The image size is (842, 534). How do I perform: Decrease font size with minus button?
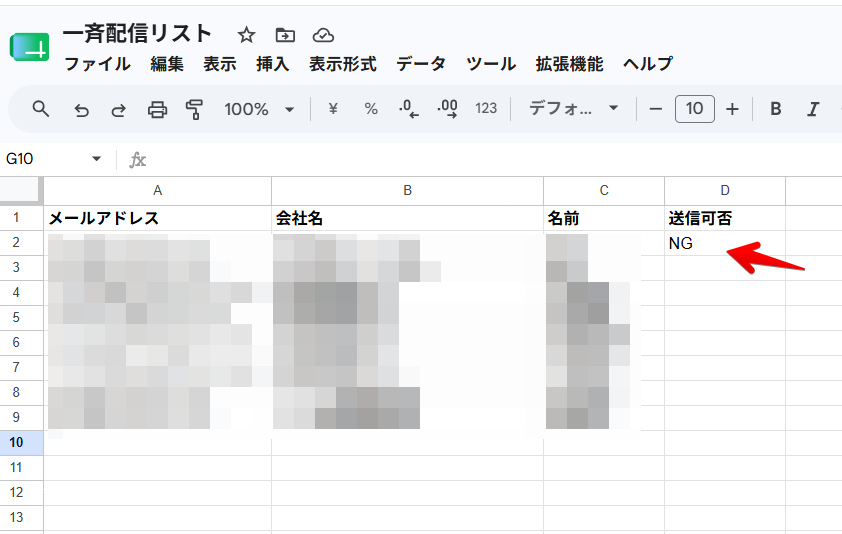(x=656, y=109)
